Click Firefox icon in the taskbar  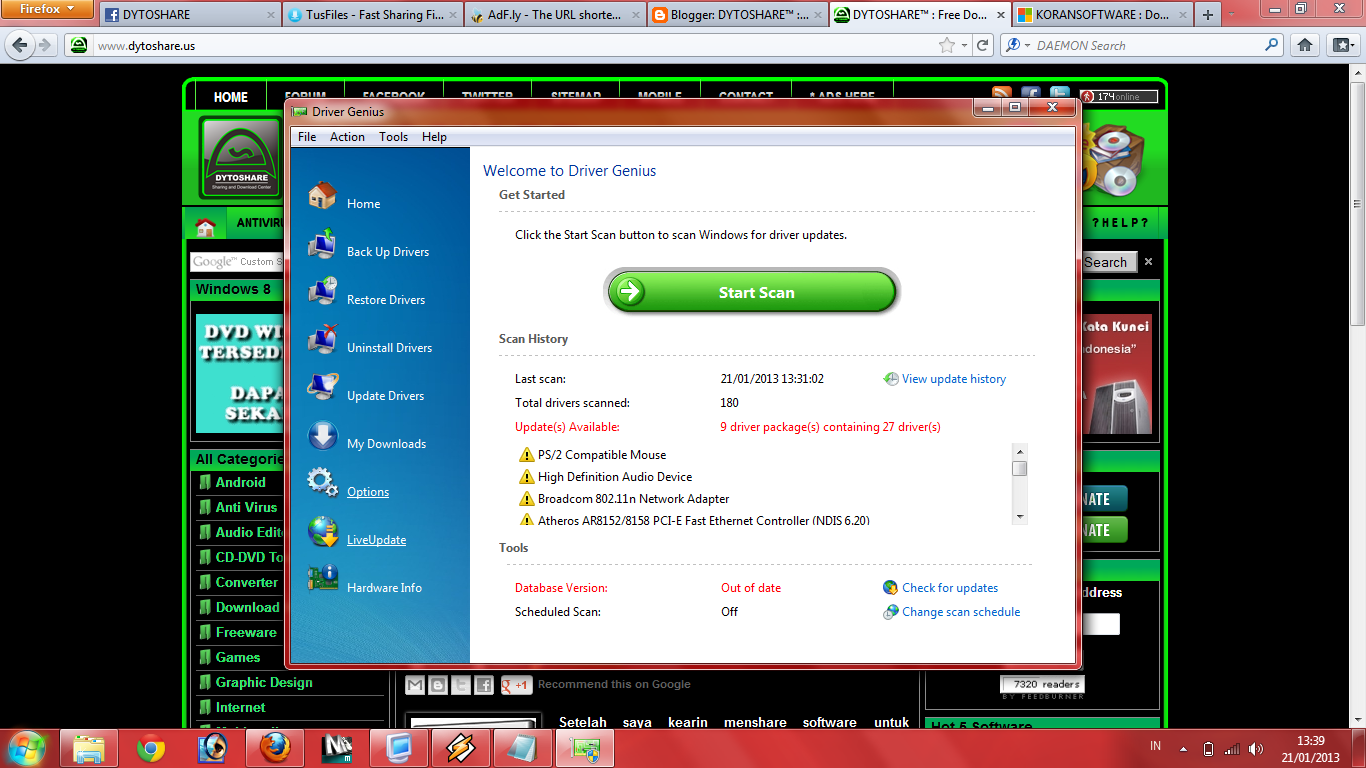click(275, 748)
